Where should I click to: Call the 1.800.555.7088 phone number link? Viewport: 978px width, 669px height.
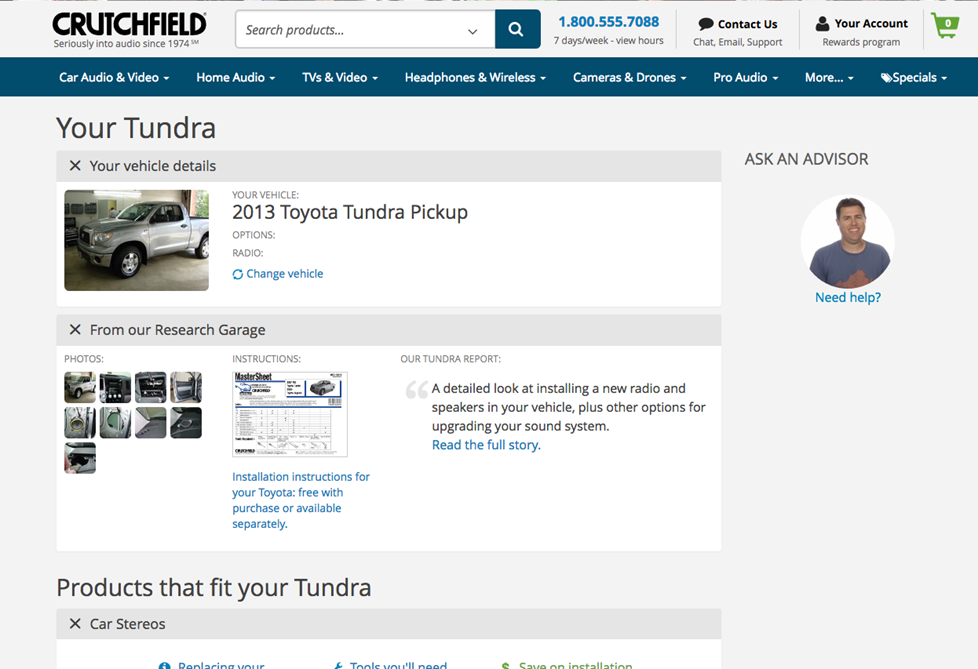coord(608,22)
